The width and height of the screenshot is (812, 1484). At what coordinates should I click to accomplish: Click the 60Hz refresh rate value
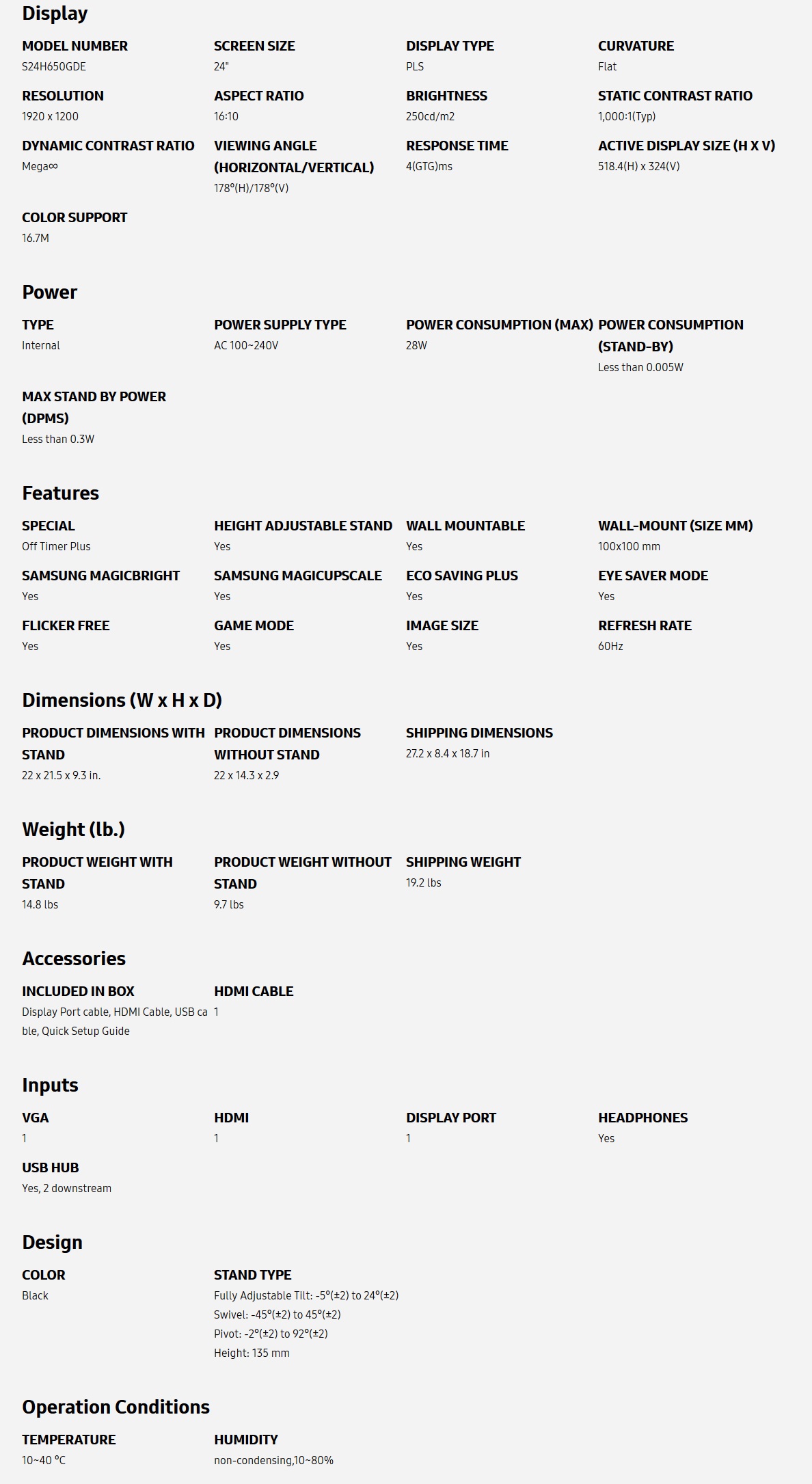pos(610,646)
